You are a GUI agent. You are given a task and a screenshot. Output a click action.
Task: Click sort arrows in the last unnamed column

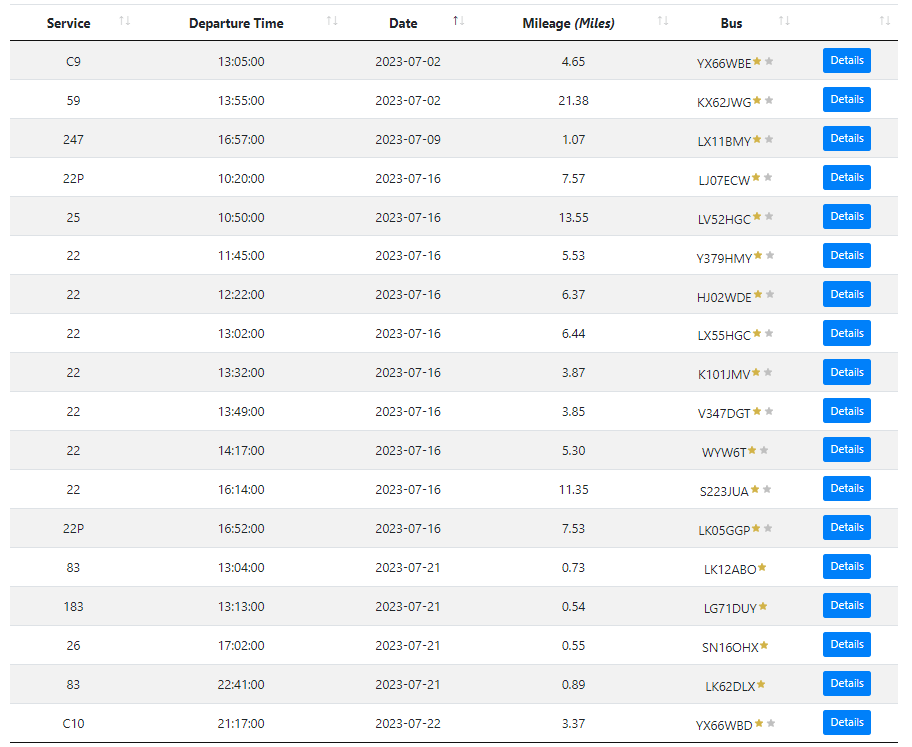[884, 21]
